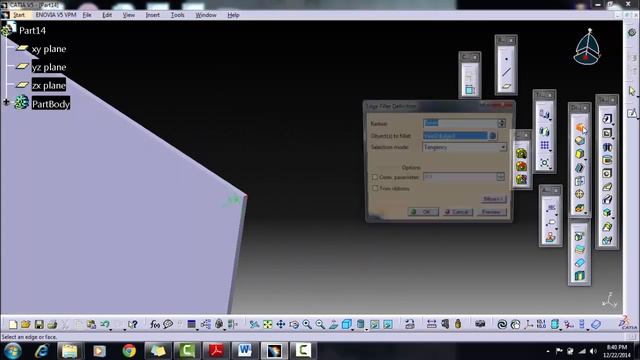Click the Zoom In magnifier icon
640x360 pixels.
pyautogui.click(x=307, y=324)
